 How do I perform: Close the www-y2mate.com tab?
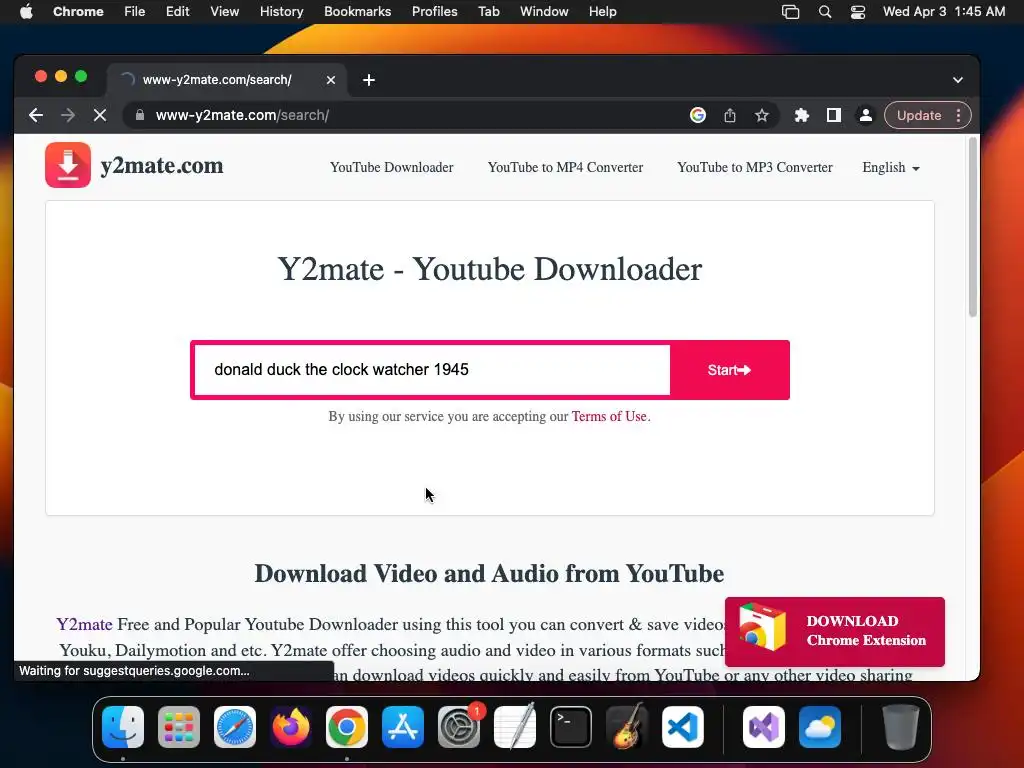tap(331, 80)
